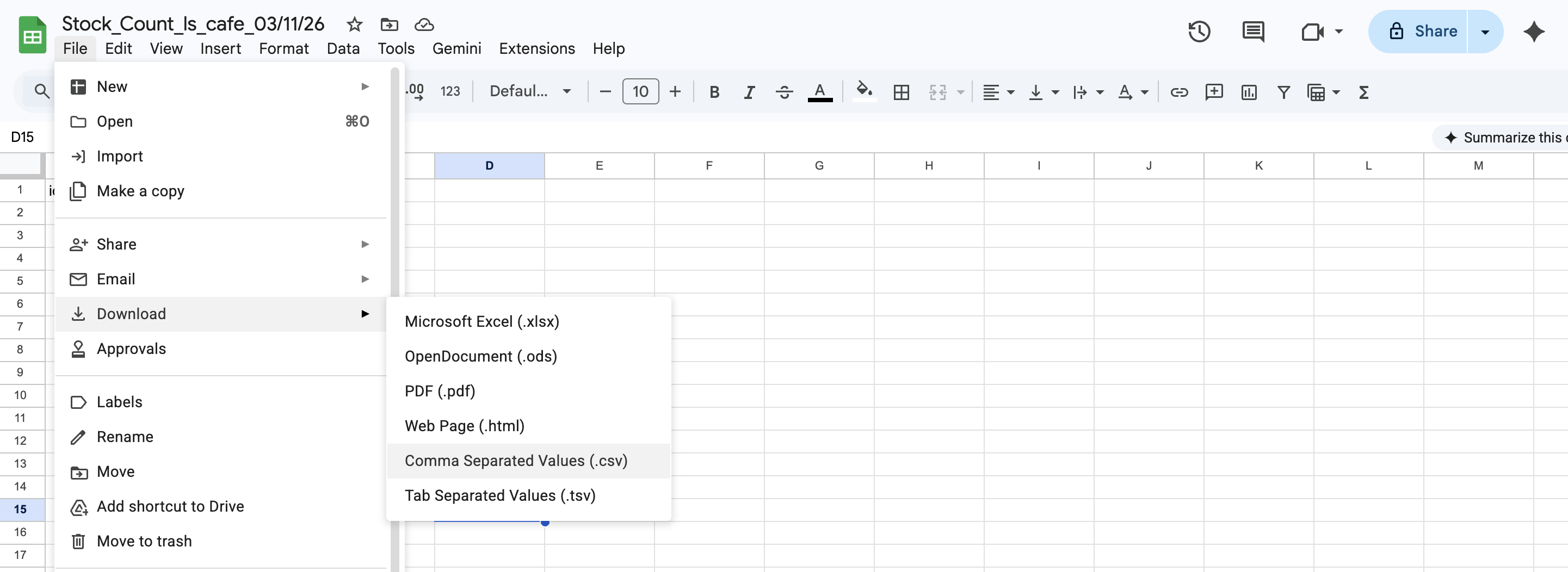Download as PDF (.pdf)

528,391
